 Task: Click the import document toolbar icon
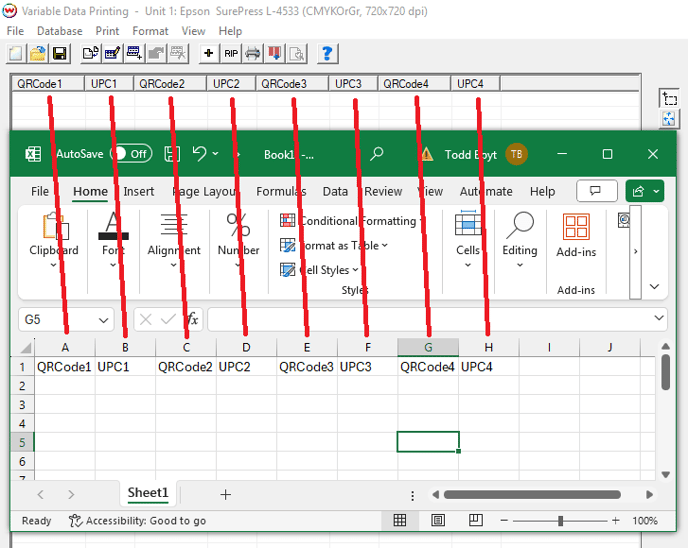91,54
